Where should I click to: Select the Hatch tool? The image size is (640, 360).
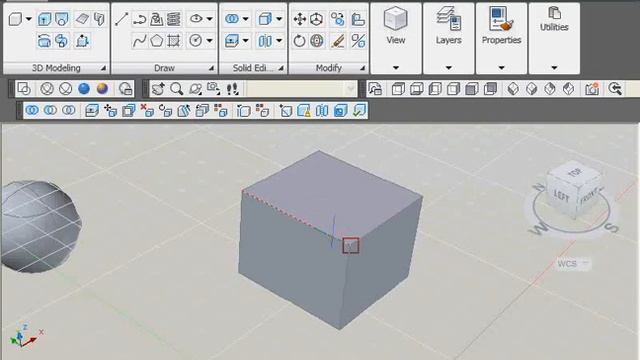(x=174, y=41)
